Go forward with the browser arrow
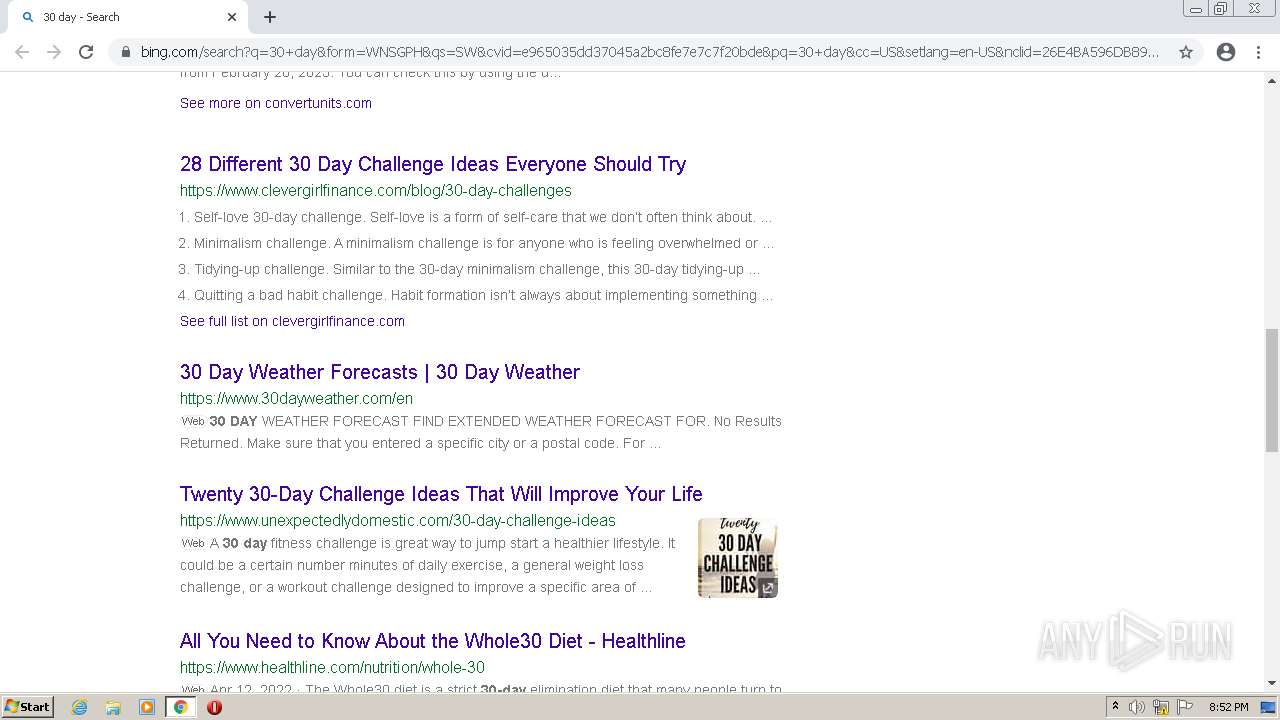The image size is (1280, 720). (54, 52)
